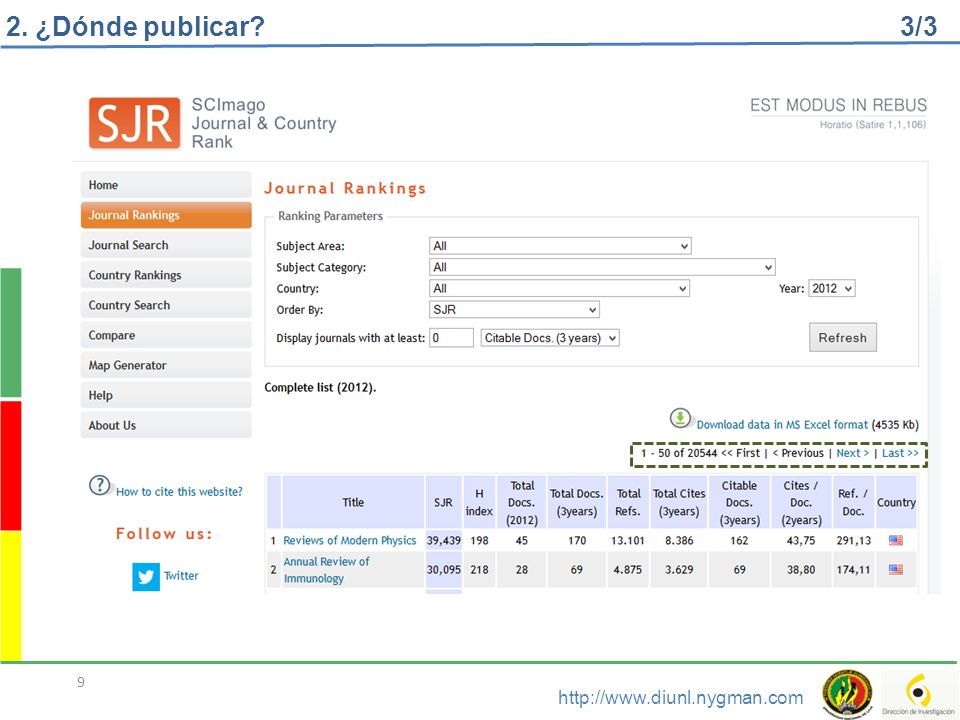Open About Us menu item
The width and height of the screenshot is (960, 720).
tap(166, 425)
